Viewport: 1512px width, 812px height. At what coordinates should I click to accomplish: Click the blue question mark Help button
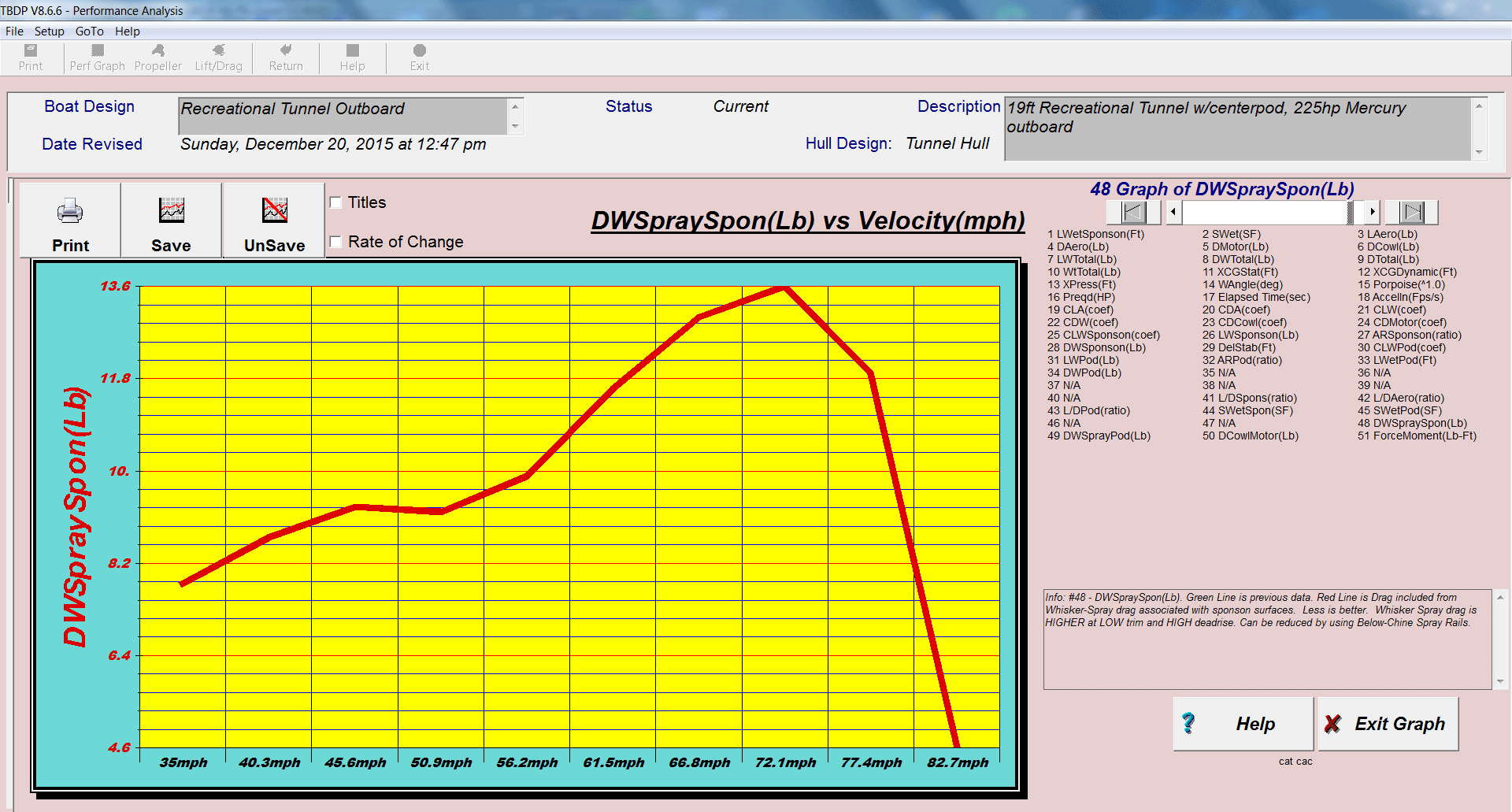(x=1243, y=724)
